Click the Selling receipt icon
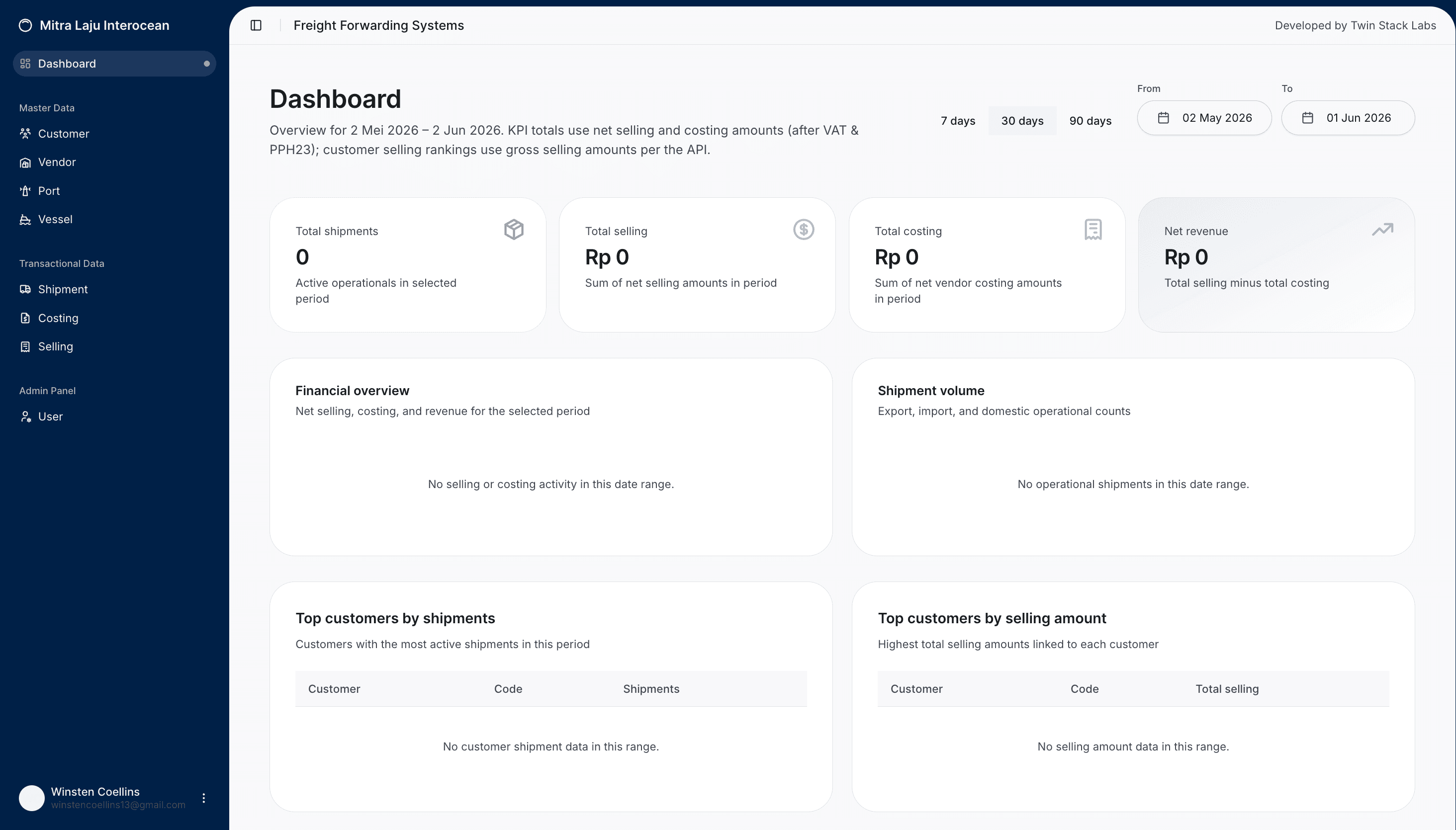Viewport: 1456px width, 830px height. coord(25,346)
